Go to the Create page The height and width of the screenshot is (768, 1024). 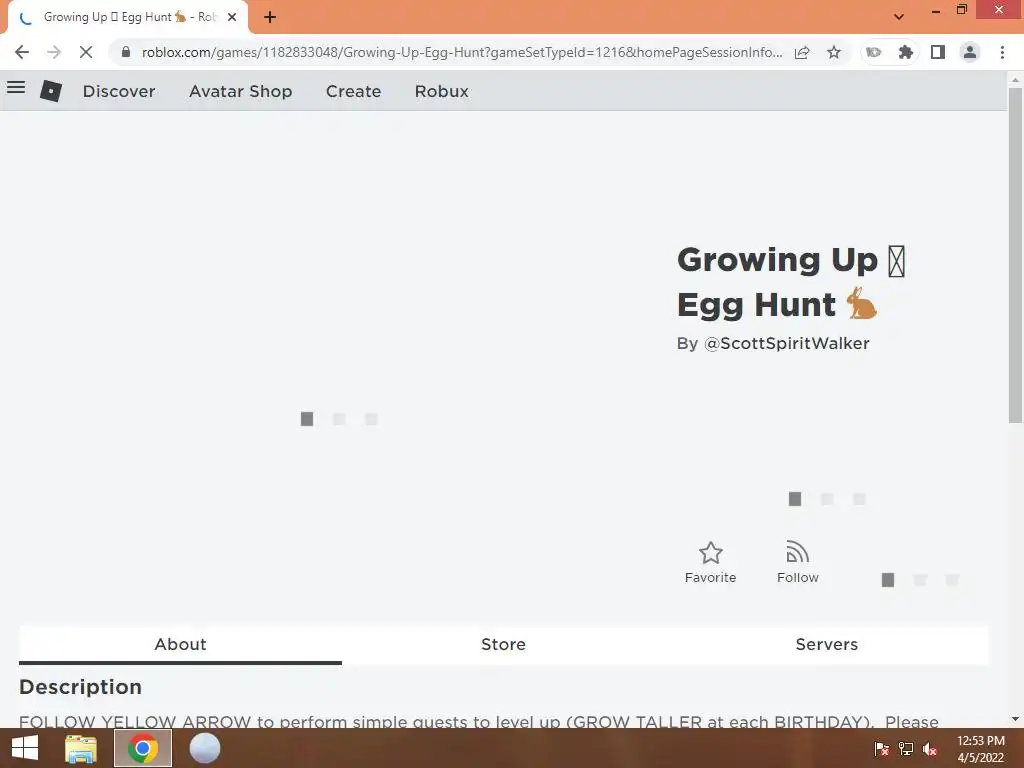pos(353,91)
